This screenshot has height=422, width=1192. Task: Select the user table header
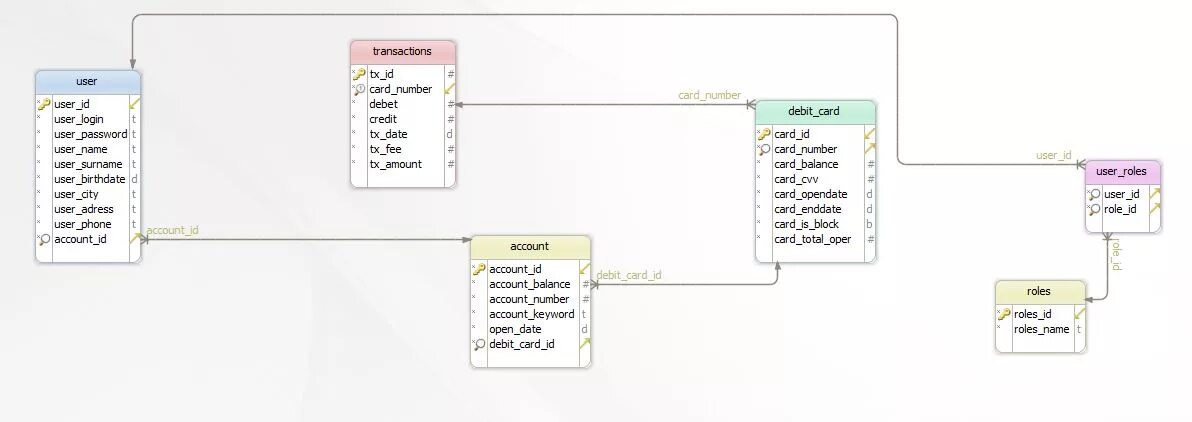(x=87, y=82)
